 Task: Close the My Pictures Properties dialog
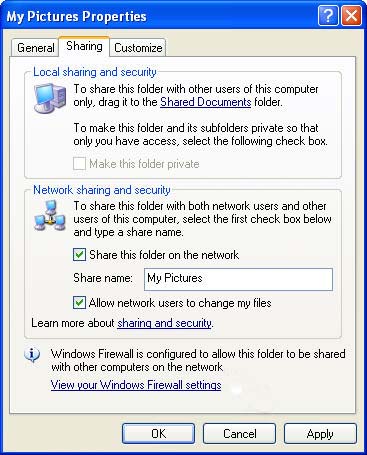tap(351, 16)
